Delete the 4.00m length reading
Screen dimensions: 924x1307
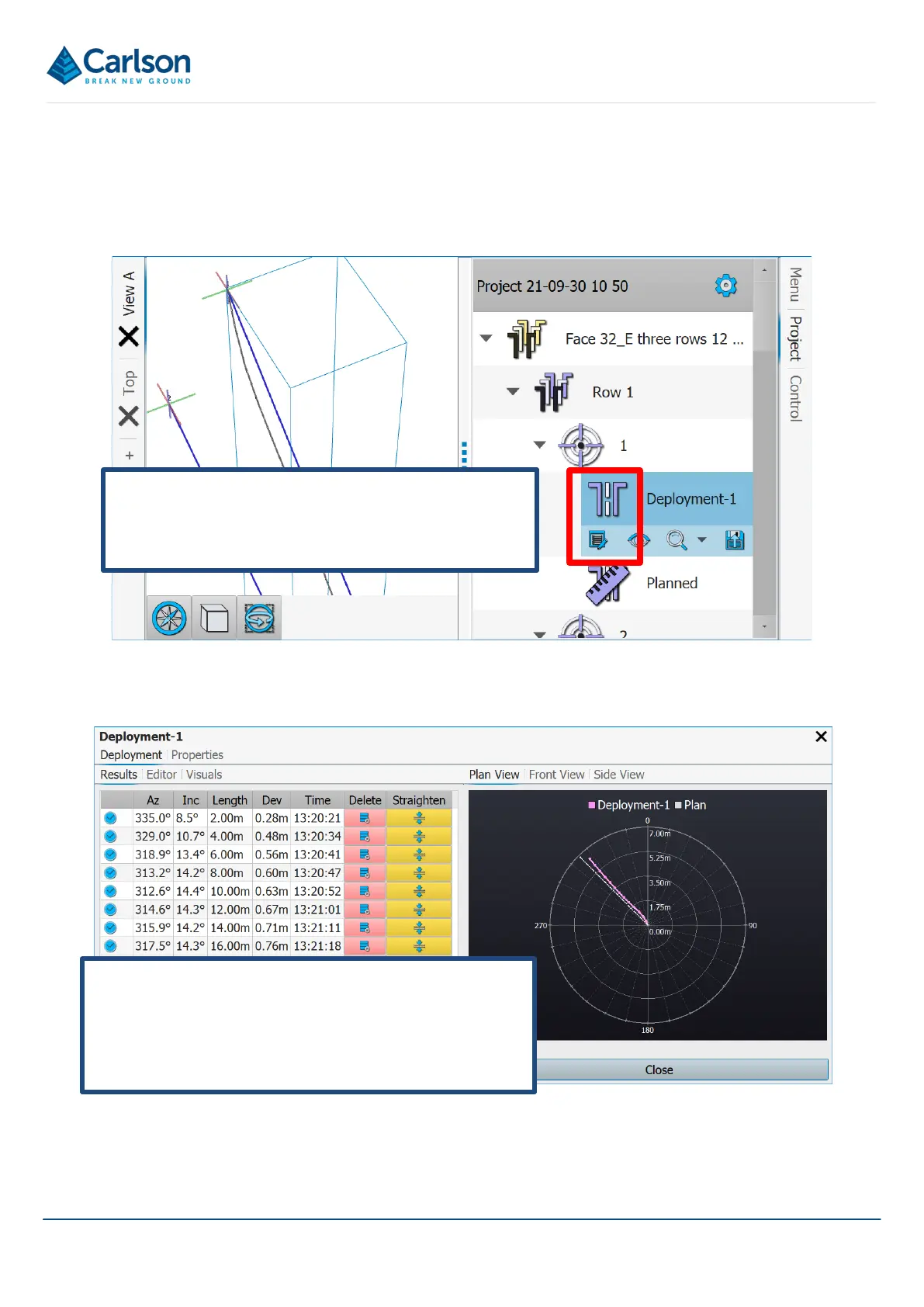coord(365,837)
